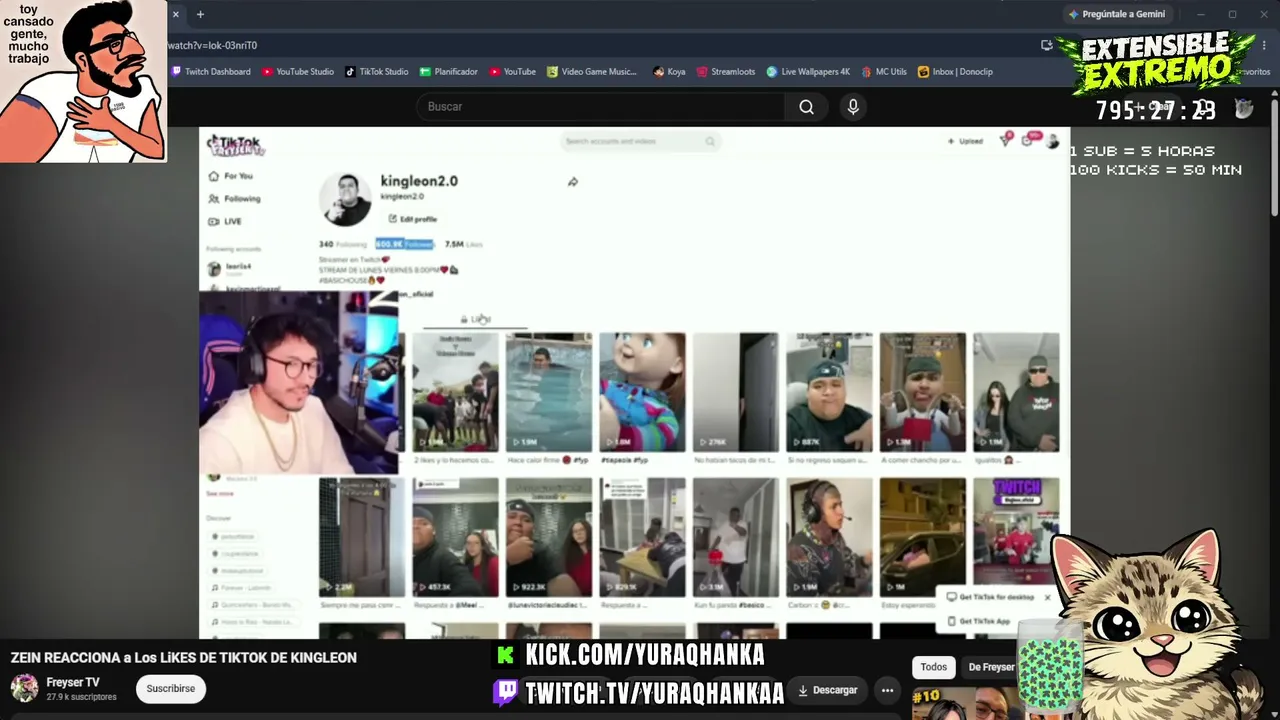The height and width of the screenshot is (720, 1280).
Task: Click the new tab plus button
Action: tap(200, 14)
